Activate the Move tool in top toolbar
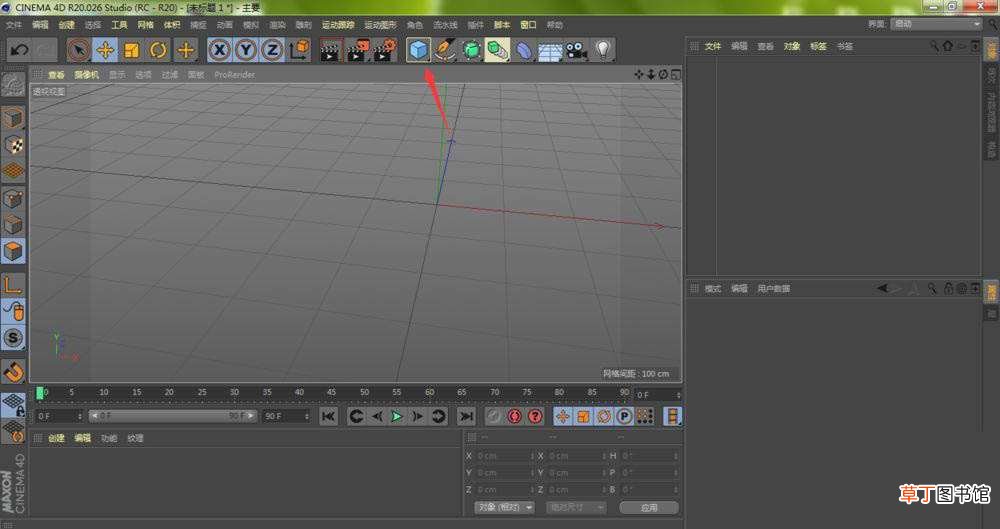The width and height of the screenshot is (1000, 529). click(x=105, y=50)
